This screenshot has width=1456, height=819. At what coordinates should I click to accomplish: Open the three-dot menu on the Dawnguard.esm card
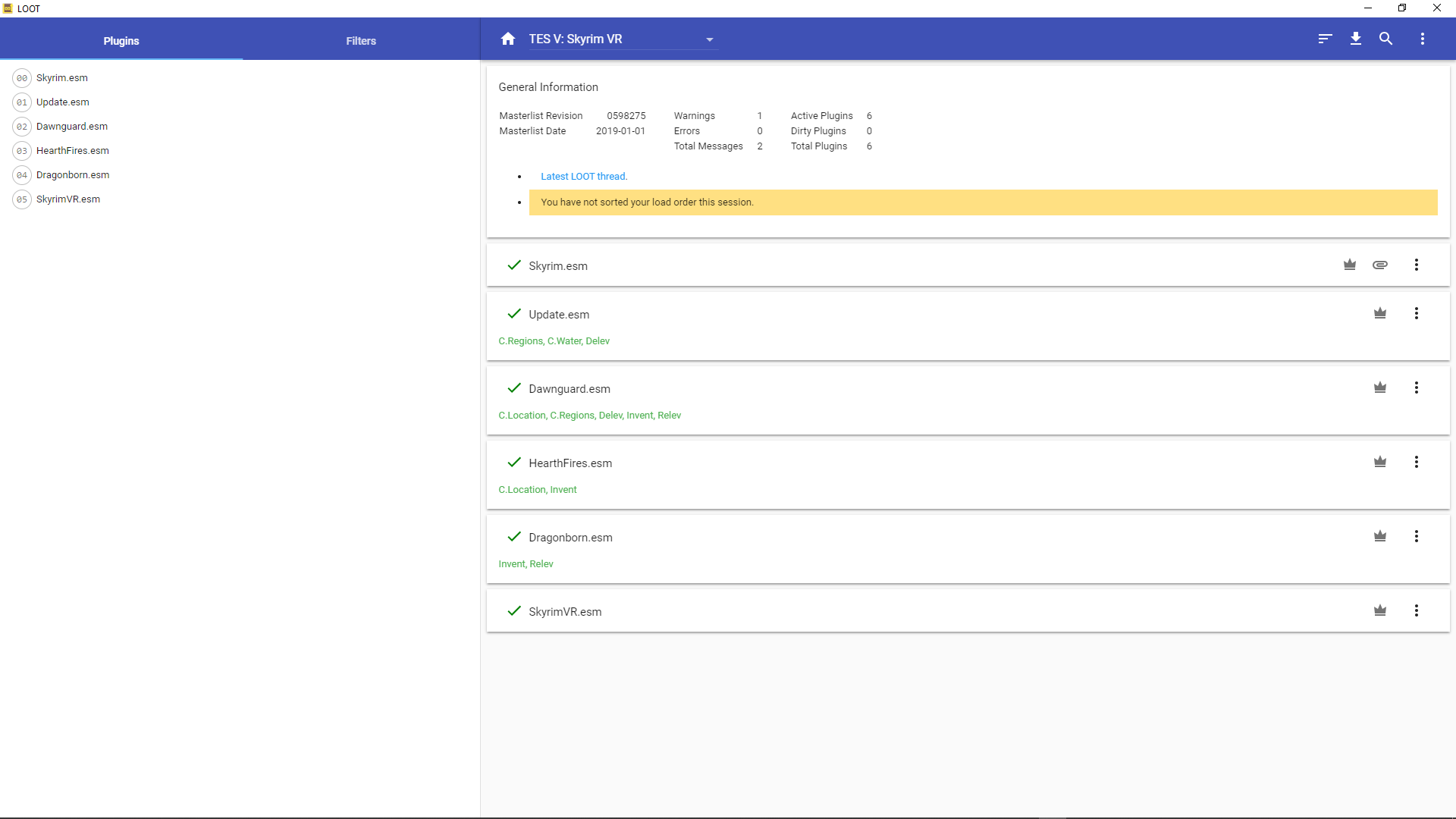pyautogui.click(x=1417, y=388)
